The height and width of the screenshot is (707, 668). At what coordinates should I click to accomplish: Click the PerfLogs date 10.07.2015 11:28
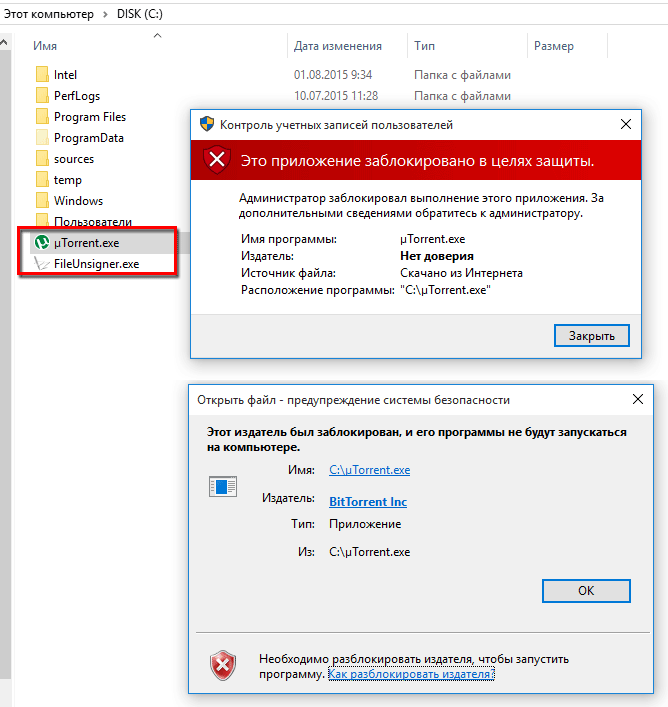pyautogui.click(x=336, y=96)
